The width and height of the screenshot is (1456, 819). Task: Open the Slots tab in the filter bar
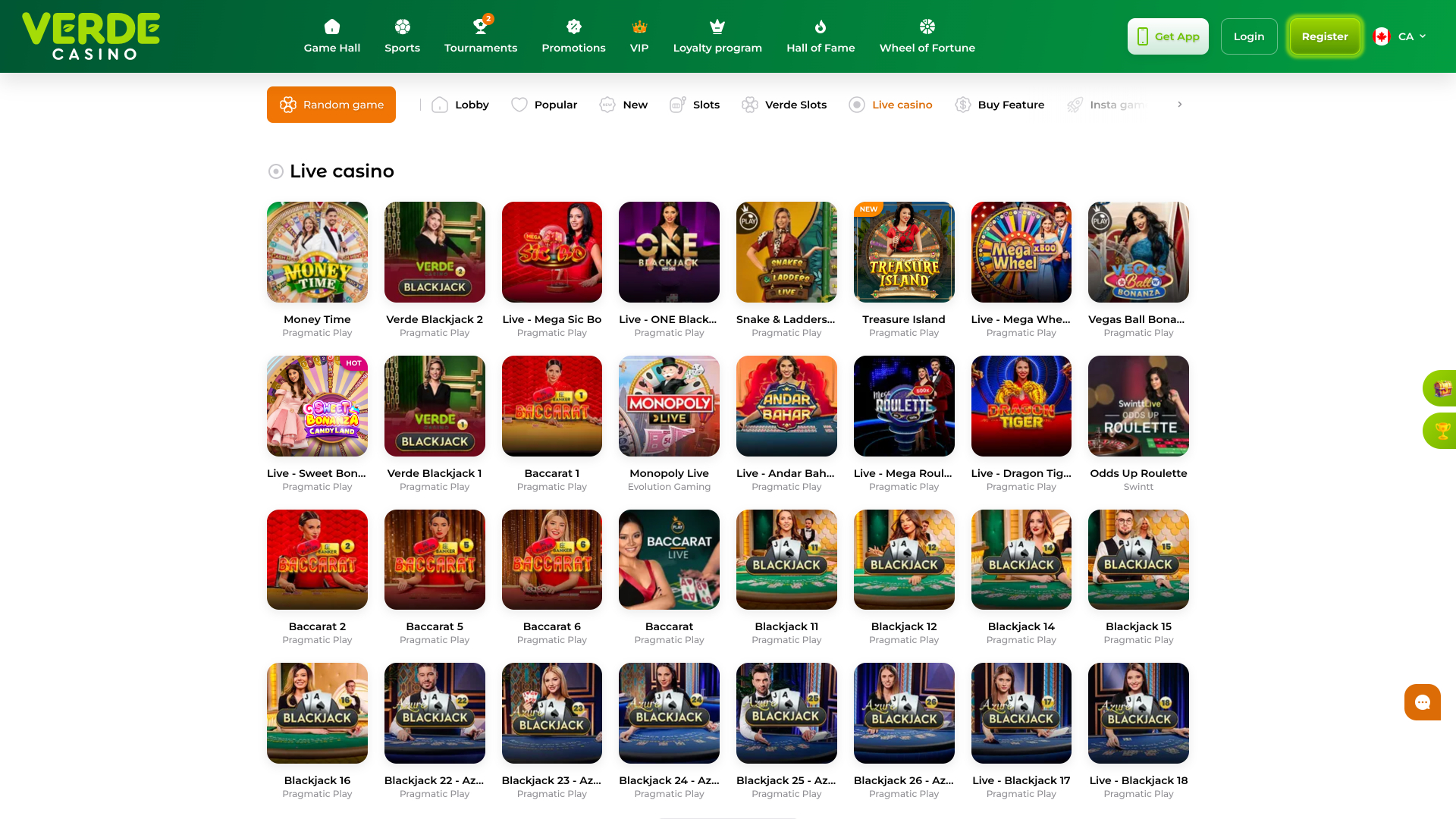(694, 105)
